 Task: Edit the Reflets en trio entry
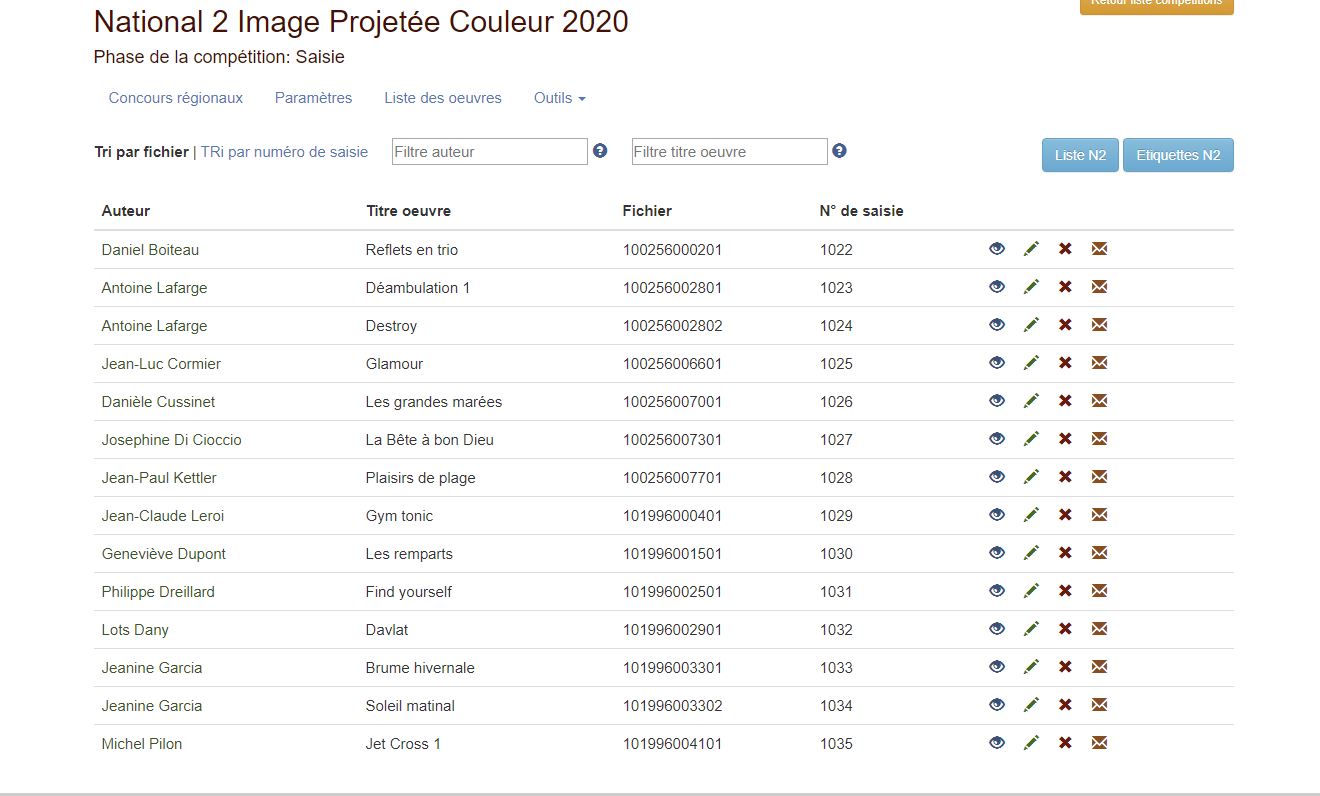tap(1031, 249)
